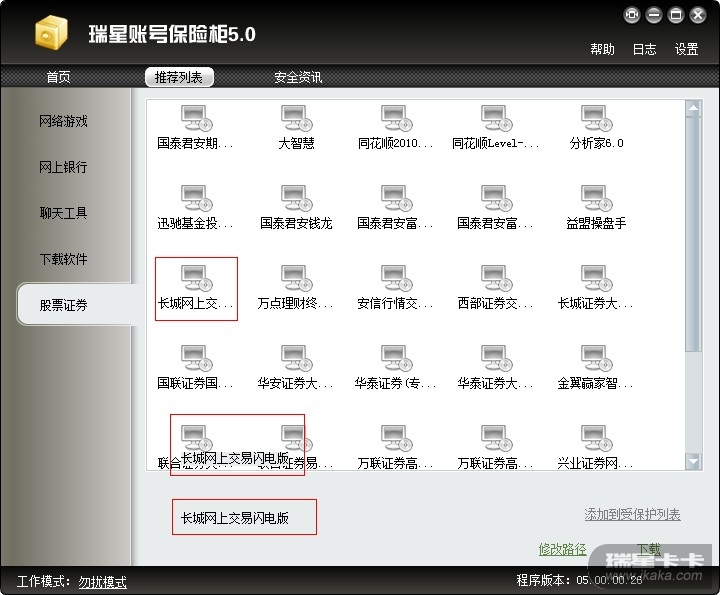Screen dimensions: 720x595
Task: Click the yellow safe-box application logo
Action: click(x=51, y=32)
